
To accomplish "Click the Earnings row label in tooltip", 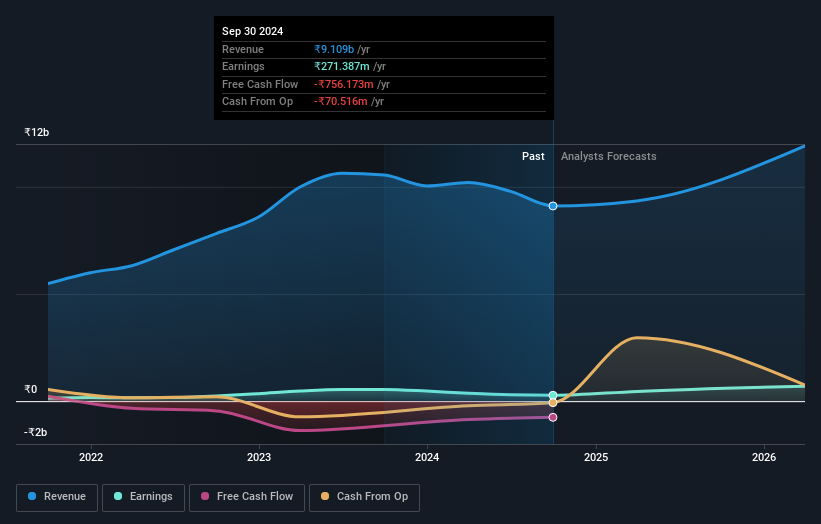I will point(243,66).
